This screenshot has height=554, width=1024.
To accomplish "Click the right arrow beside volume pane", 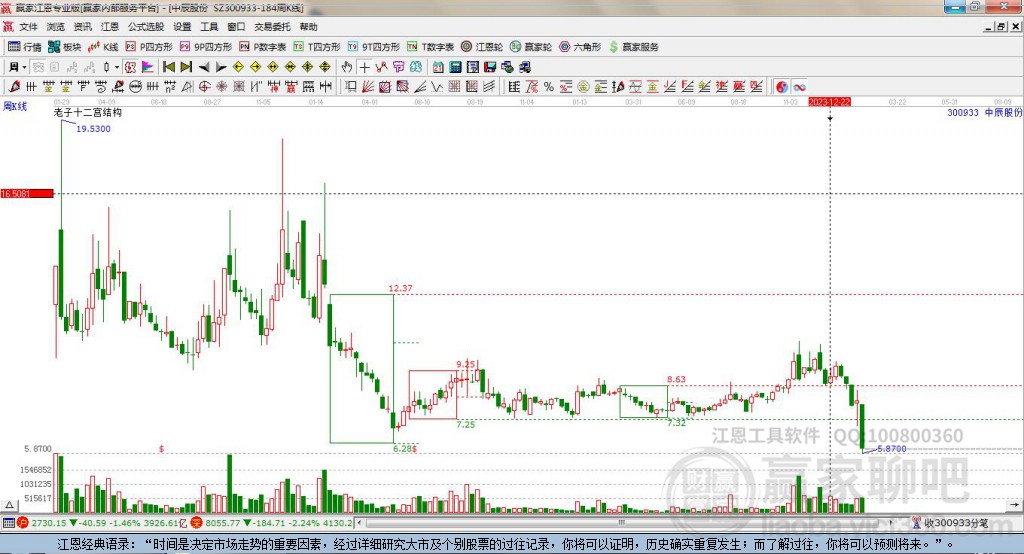I will [1014, 505].
